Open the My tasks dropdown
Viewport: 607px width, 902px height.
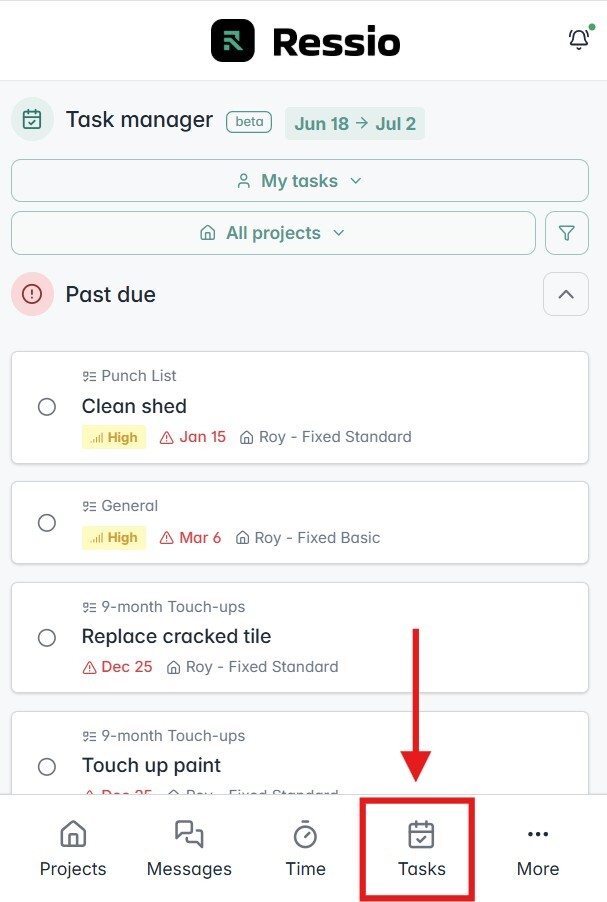[x=298, y=180]
